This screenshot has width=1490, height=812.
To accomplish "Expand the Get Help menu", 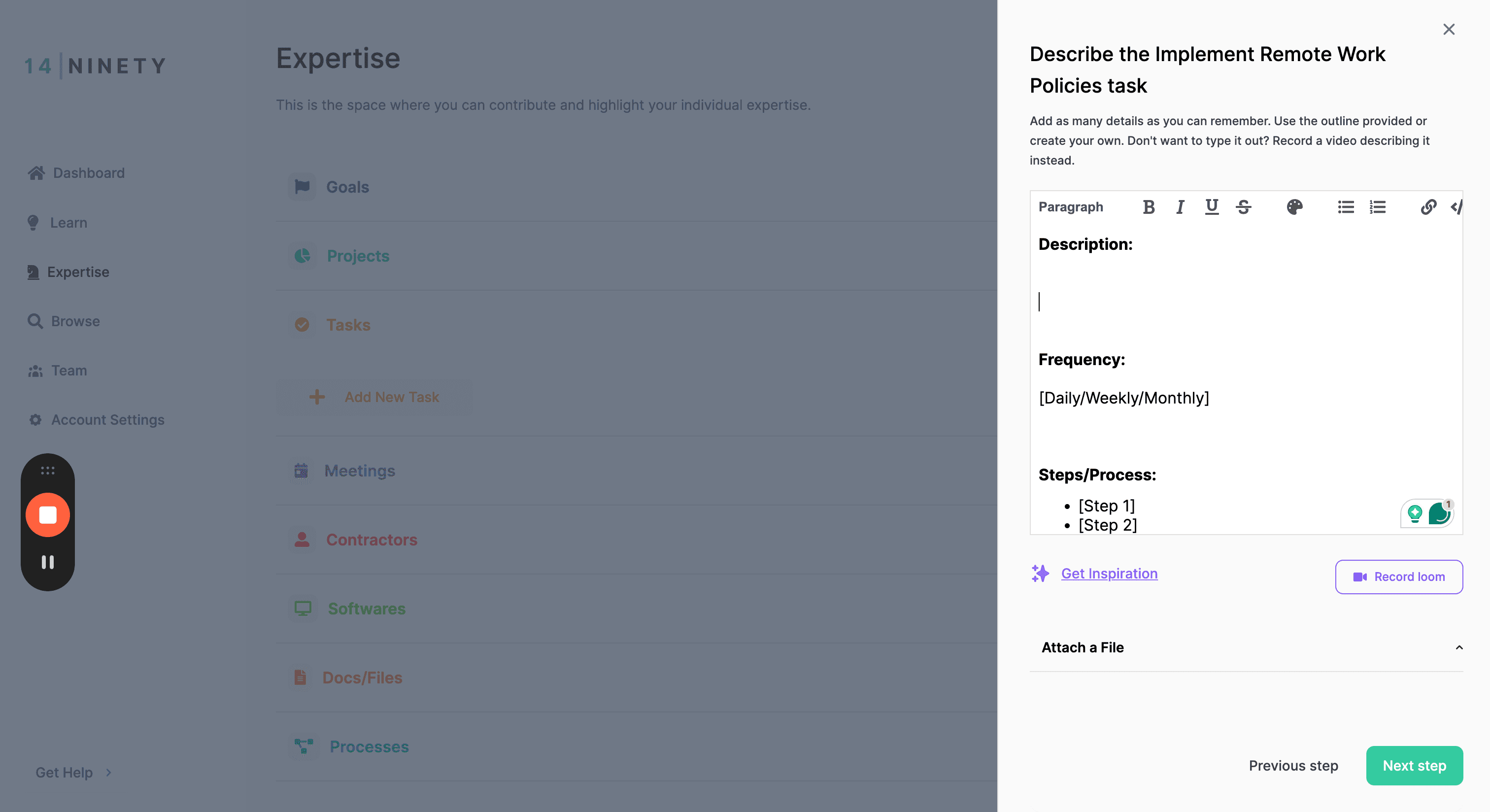I will coord(73,772).
